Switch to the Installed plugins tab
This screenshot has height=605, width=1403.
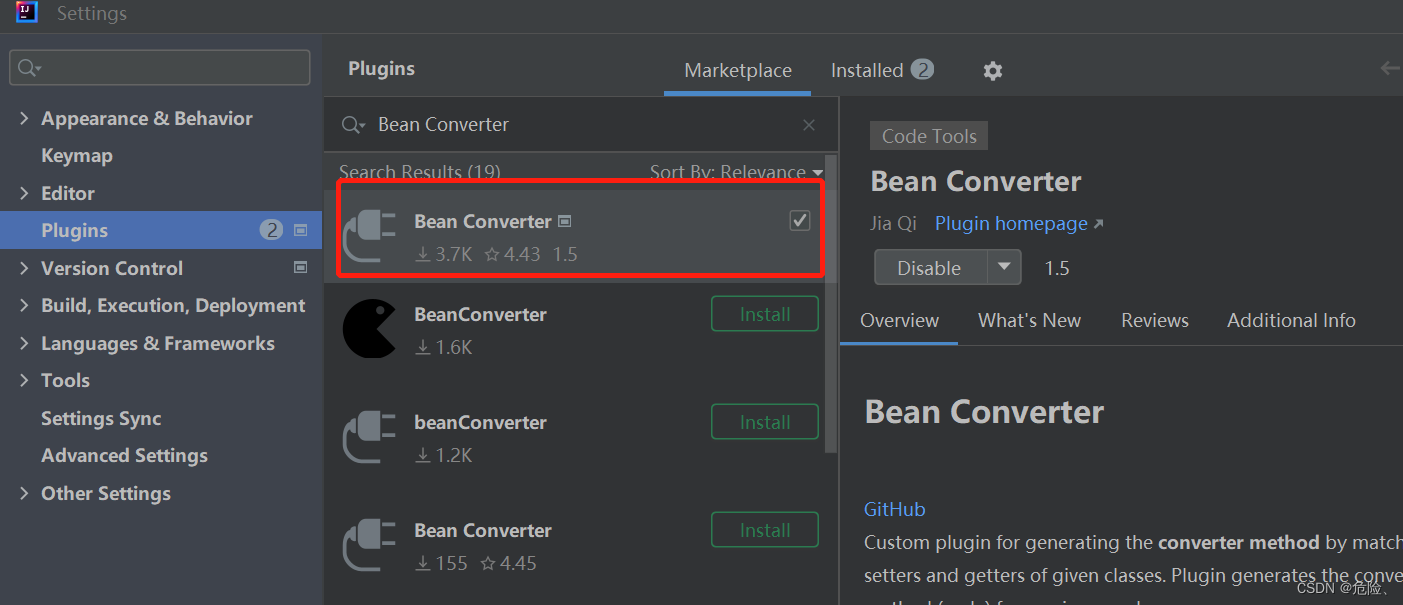coord(868,70)
